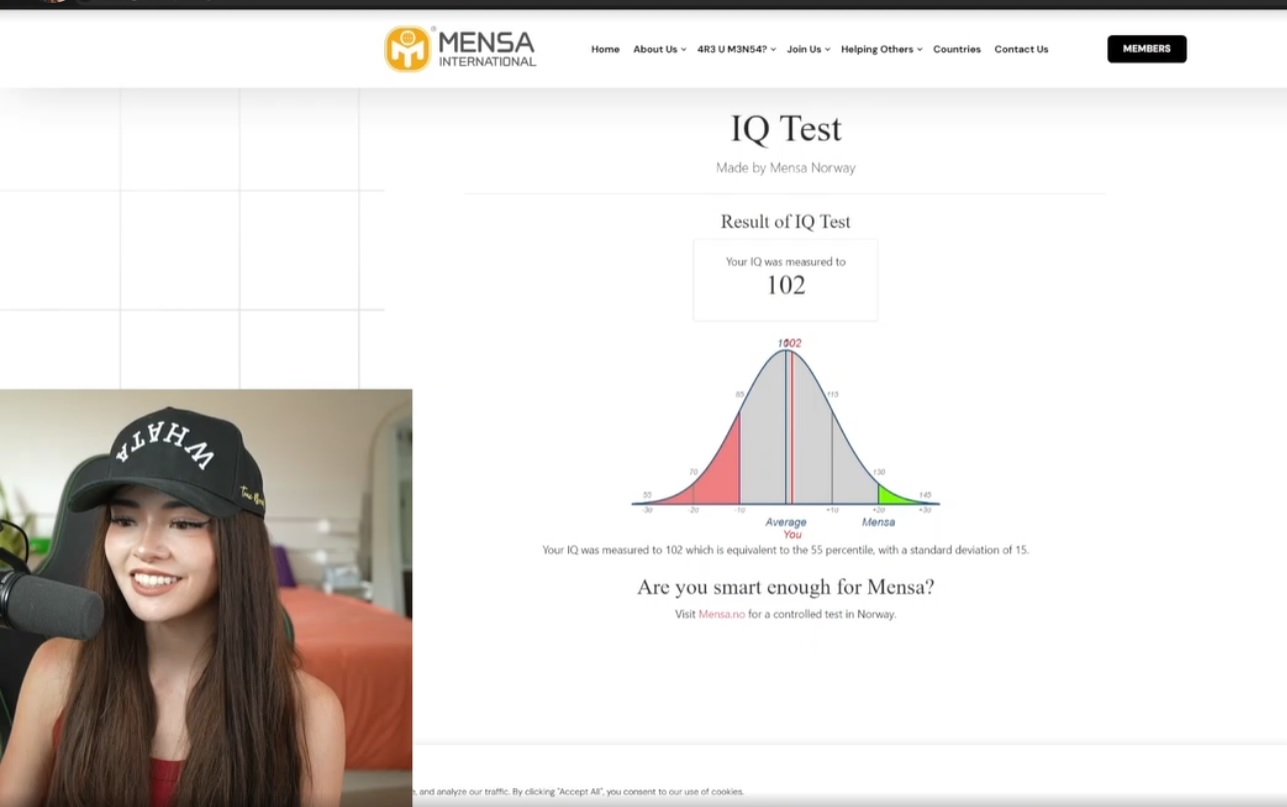Expand the About Us dropdown menu
This screenshot has width=1287, height=807.
(659, 49)
